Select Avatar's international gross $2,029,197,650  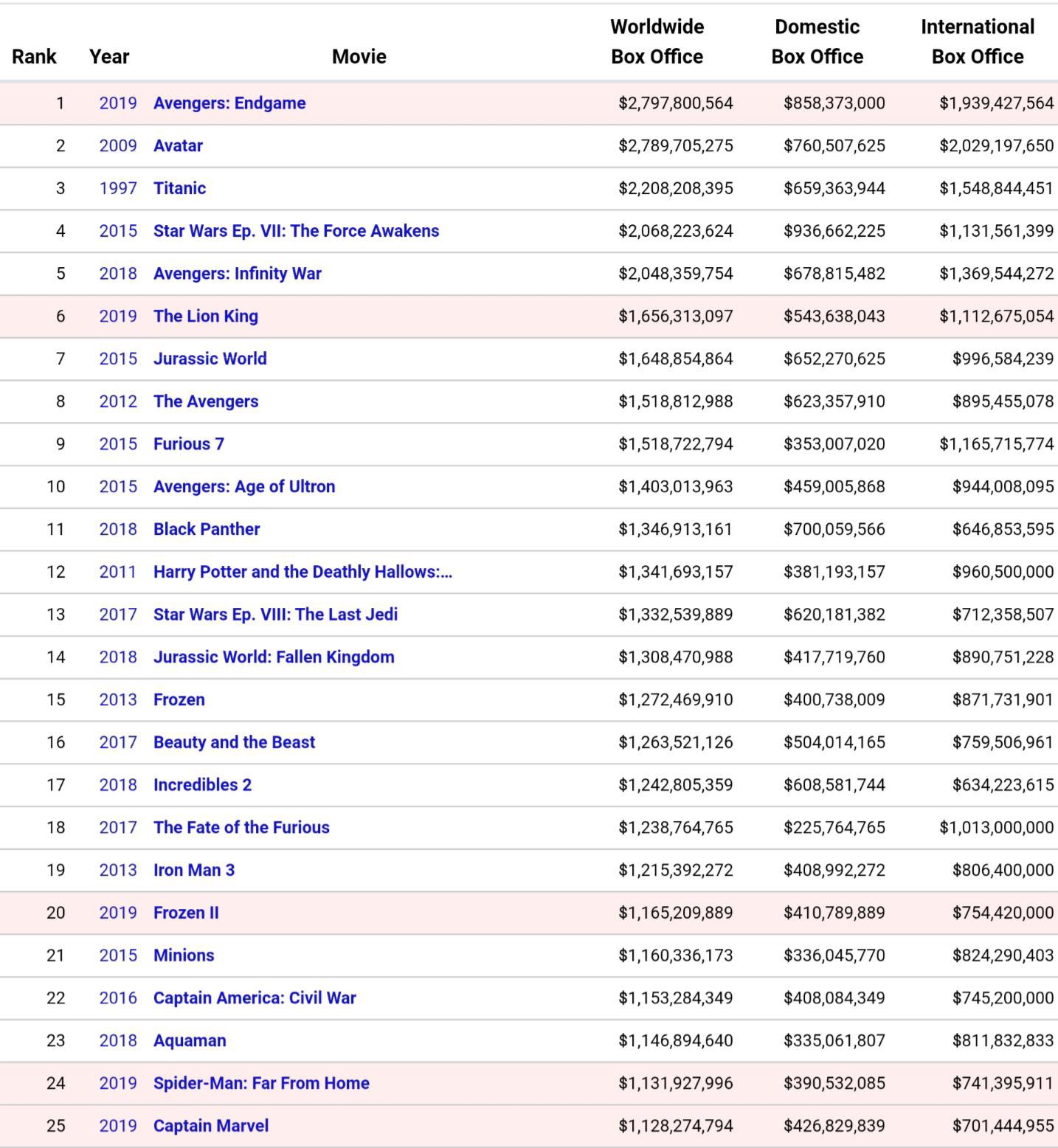(997, 146)
